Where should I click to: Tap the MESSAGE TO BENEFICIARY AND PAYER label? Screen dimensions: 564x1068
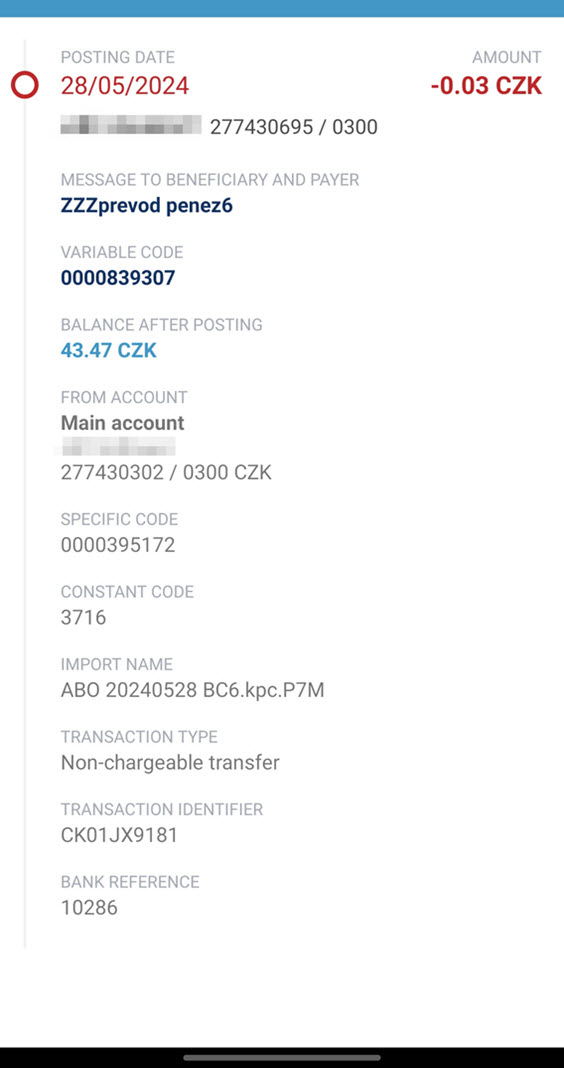(210, 180)
